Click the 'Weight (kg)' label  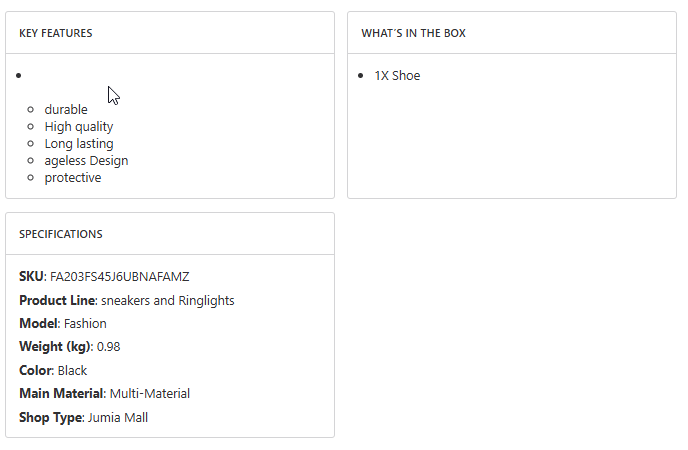55,346
